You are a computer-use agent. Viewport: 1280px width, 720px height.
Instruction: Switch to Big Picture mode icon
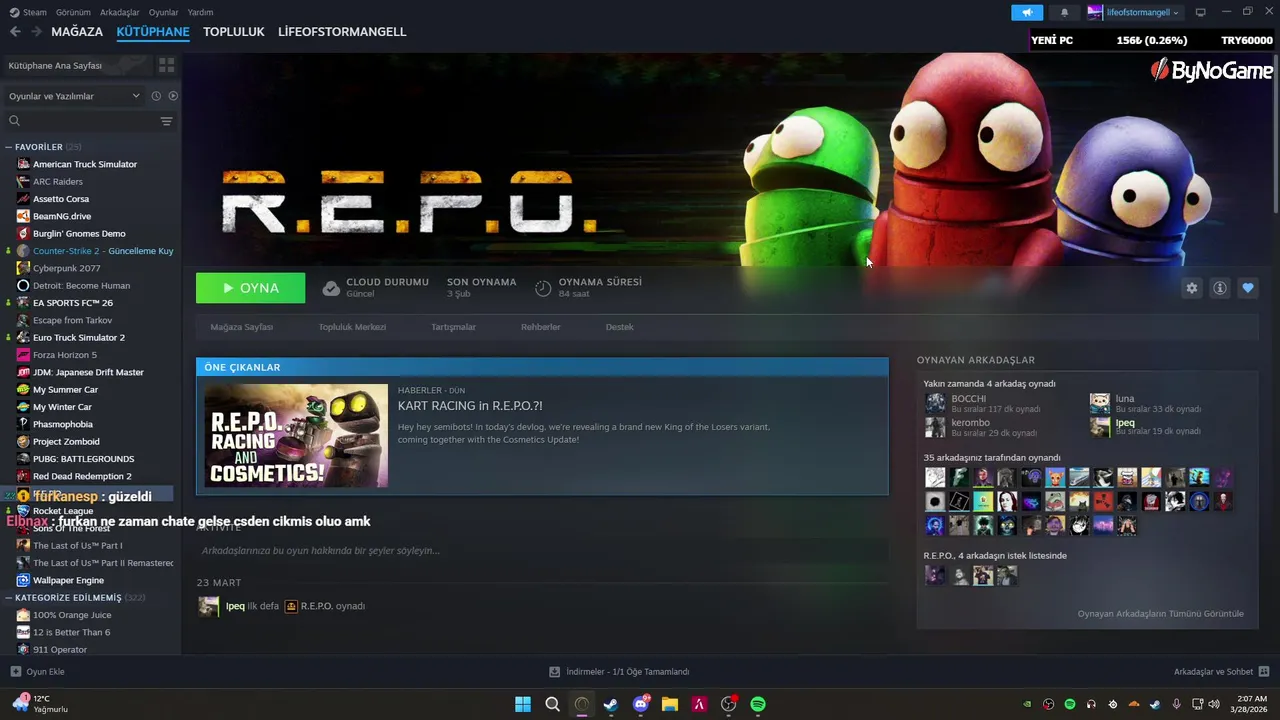1201,12
